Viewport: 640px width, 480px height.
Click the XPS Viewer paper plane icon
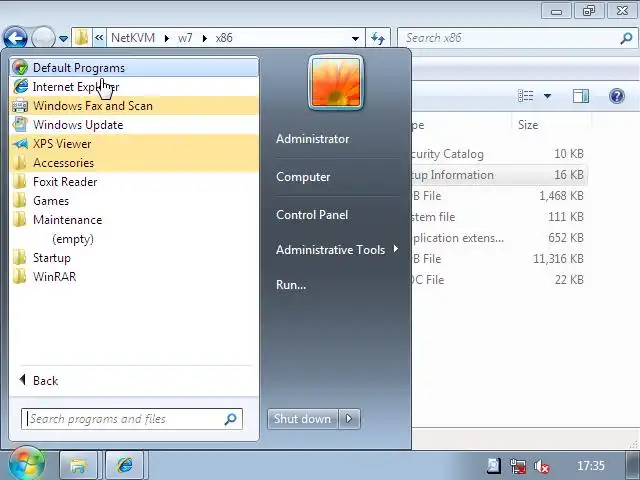point(20,144)
